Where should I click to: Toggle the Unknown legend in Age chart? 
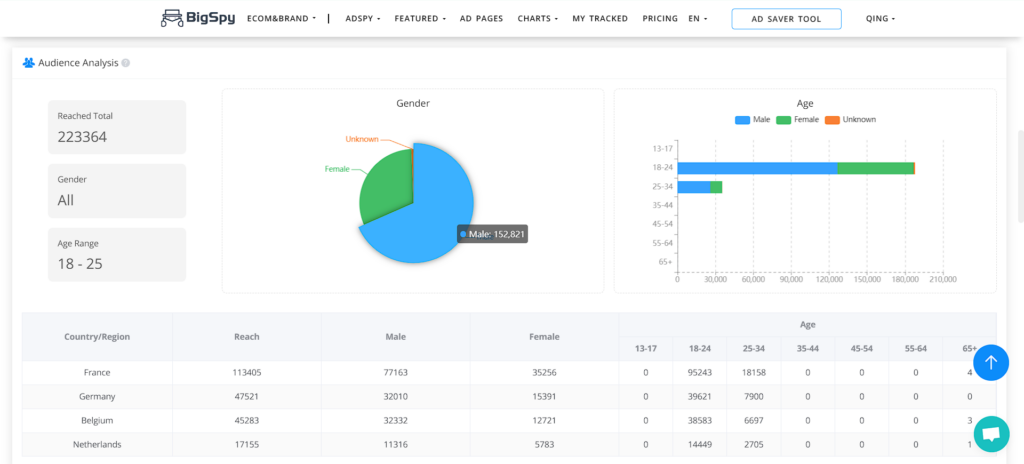coord(850,120)
